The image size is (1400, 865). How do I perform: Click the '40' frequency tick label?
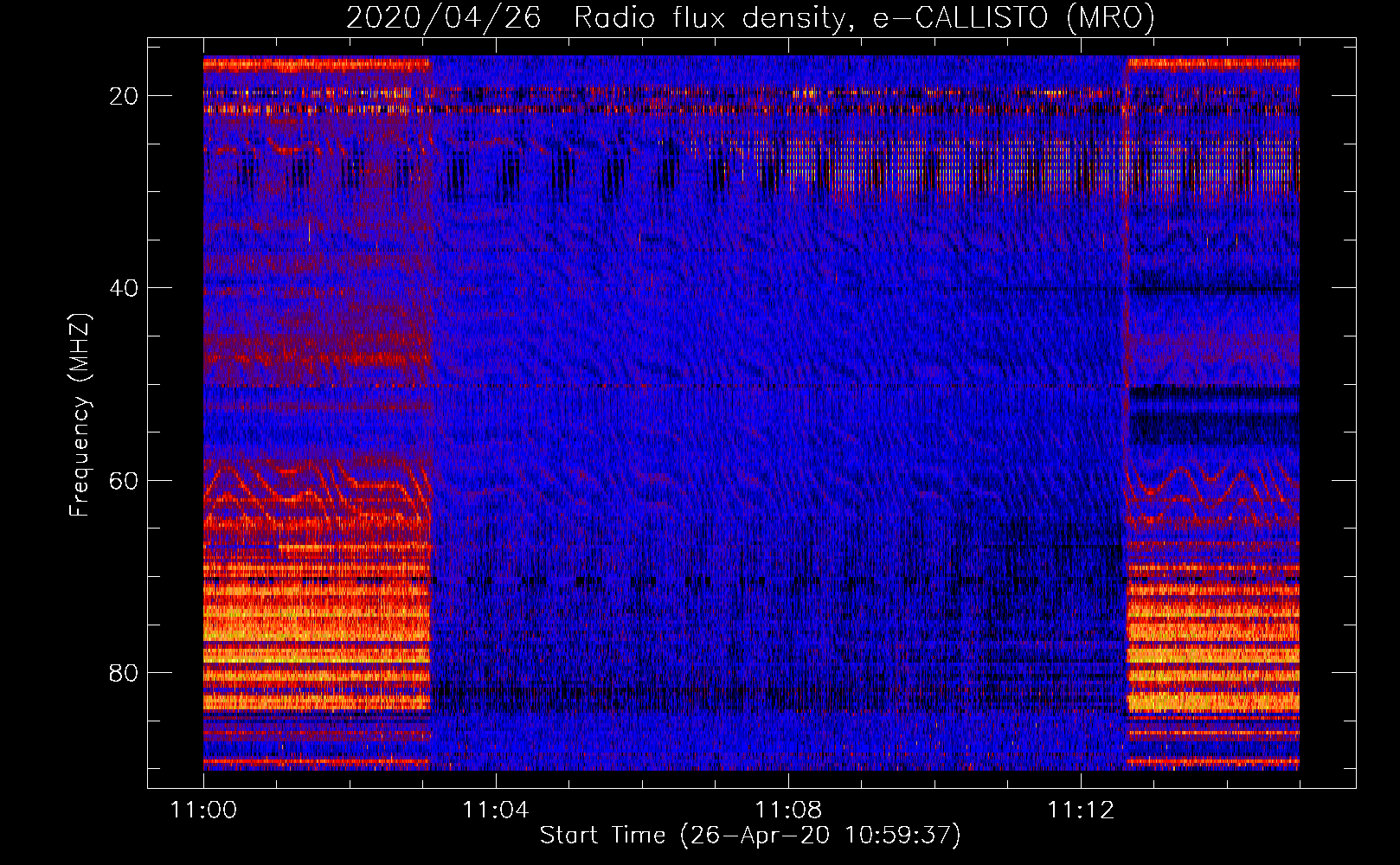[125, 288]
